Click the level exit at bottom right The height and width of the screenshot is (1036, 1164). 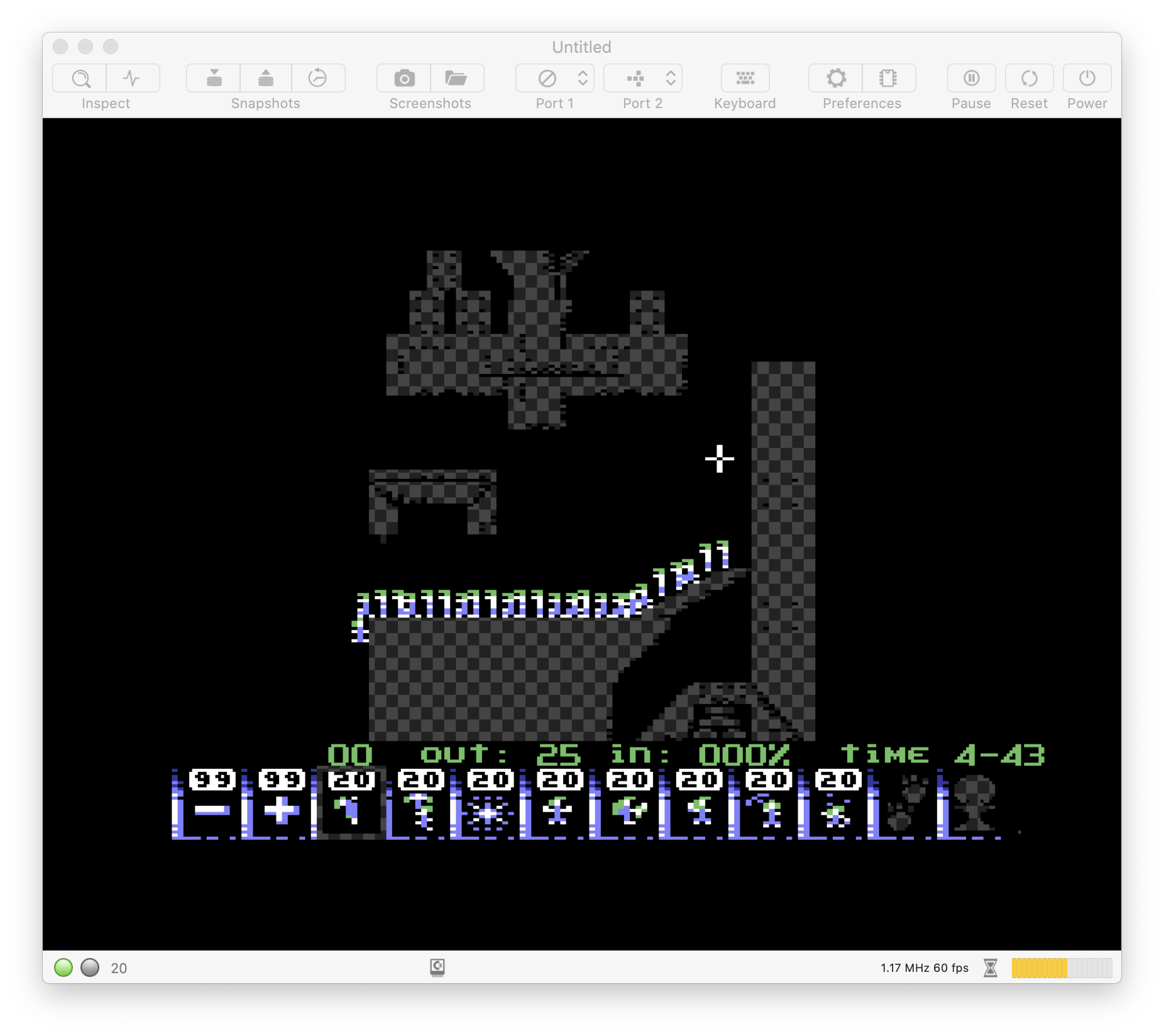pyautogui.click(x=723, y=711)
